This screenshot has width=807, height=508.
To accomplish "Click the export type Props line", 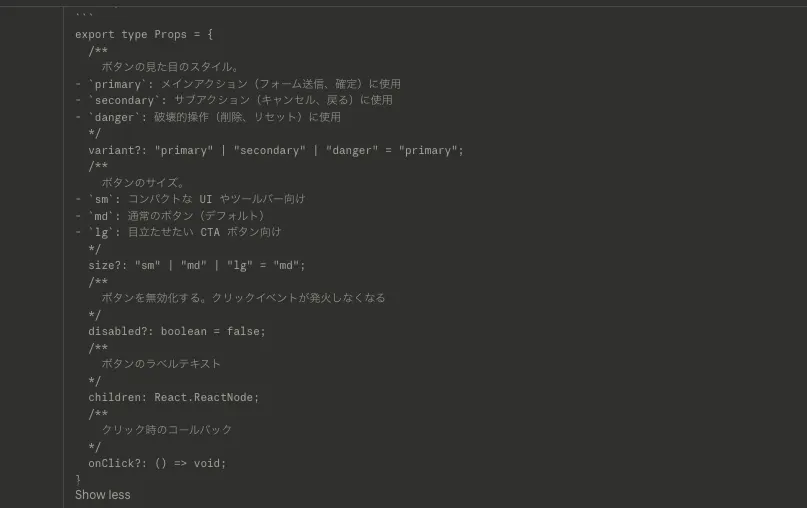I will coord(144,34).
